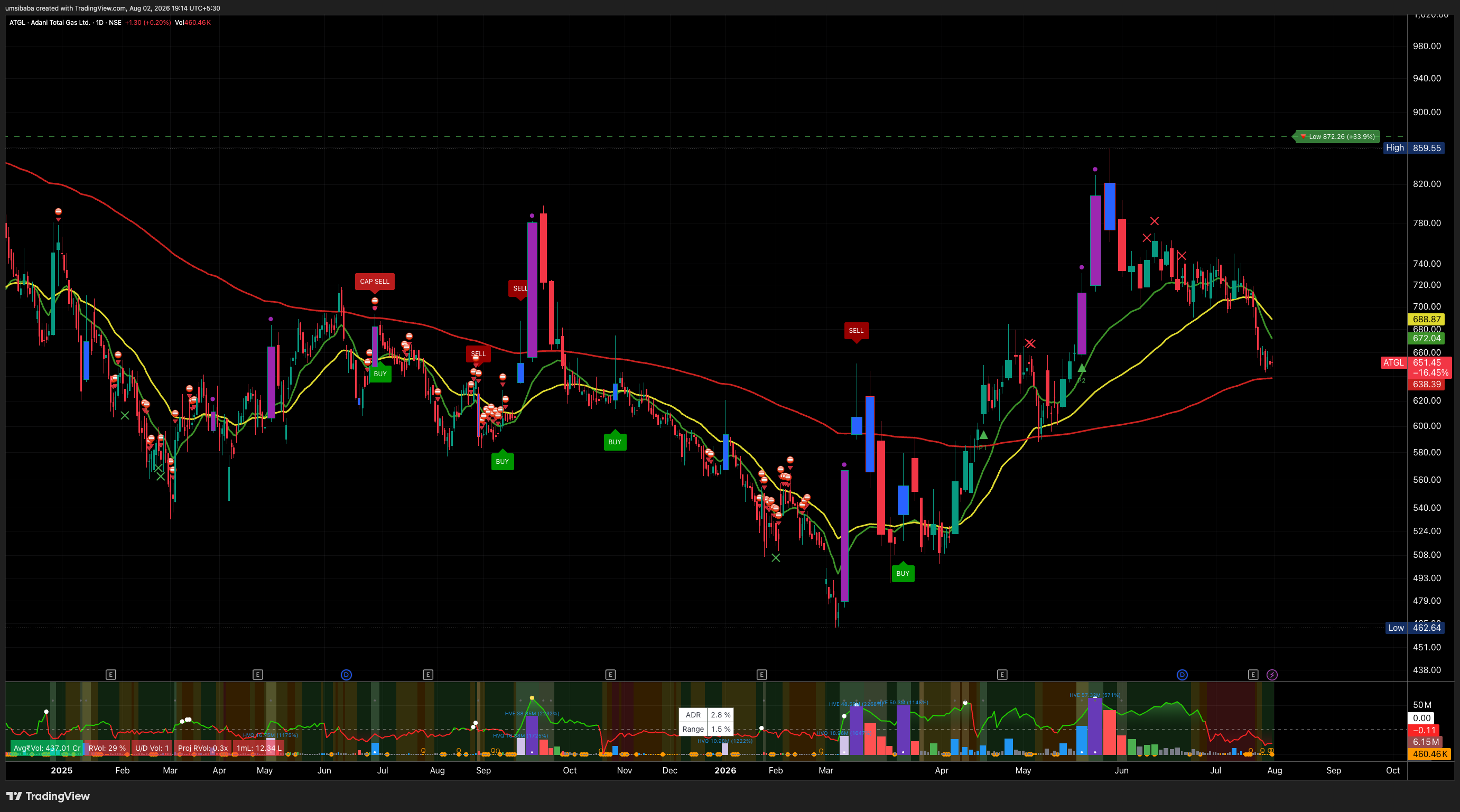Click the Dec label on the time axis
The height and width of the screenshot is (812, 1460).
(x=670, y=770)
